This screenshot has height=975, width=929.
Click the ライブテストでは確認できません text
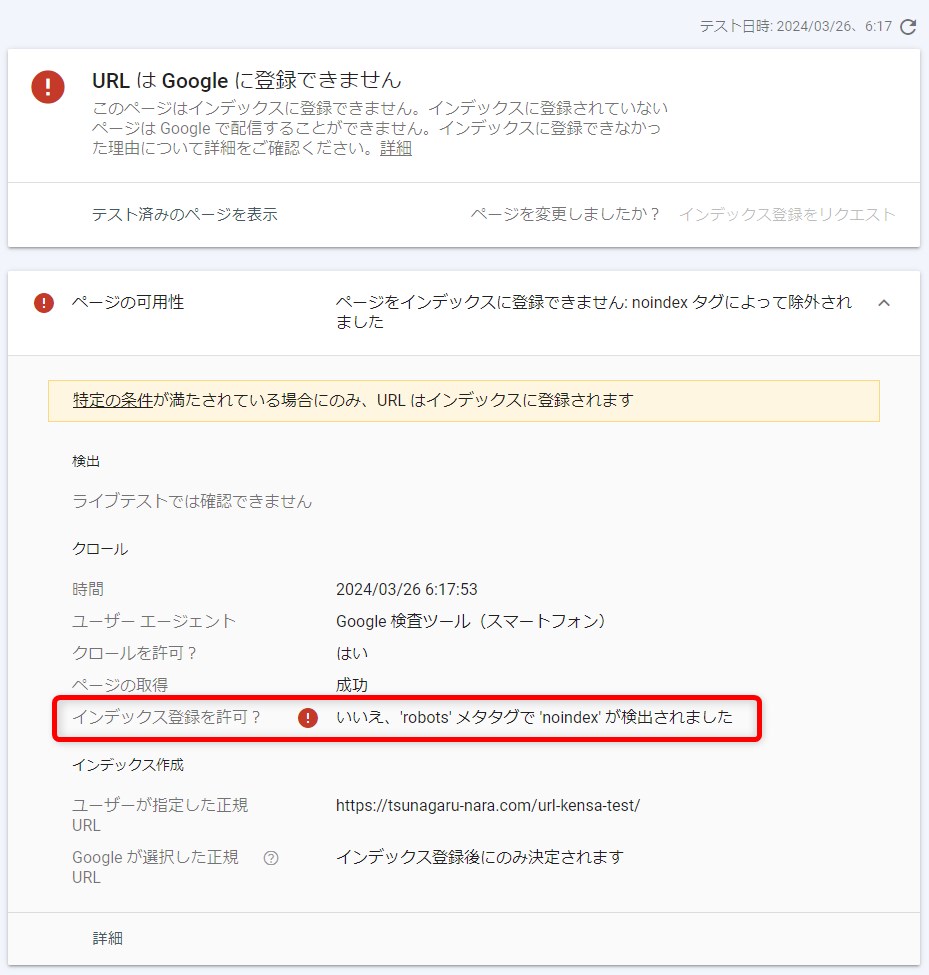coord(192,501)
